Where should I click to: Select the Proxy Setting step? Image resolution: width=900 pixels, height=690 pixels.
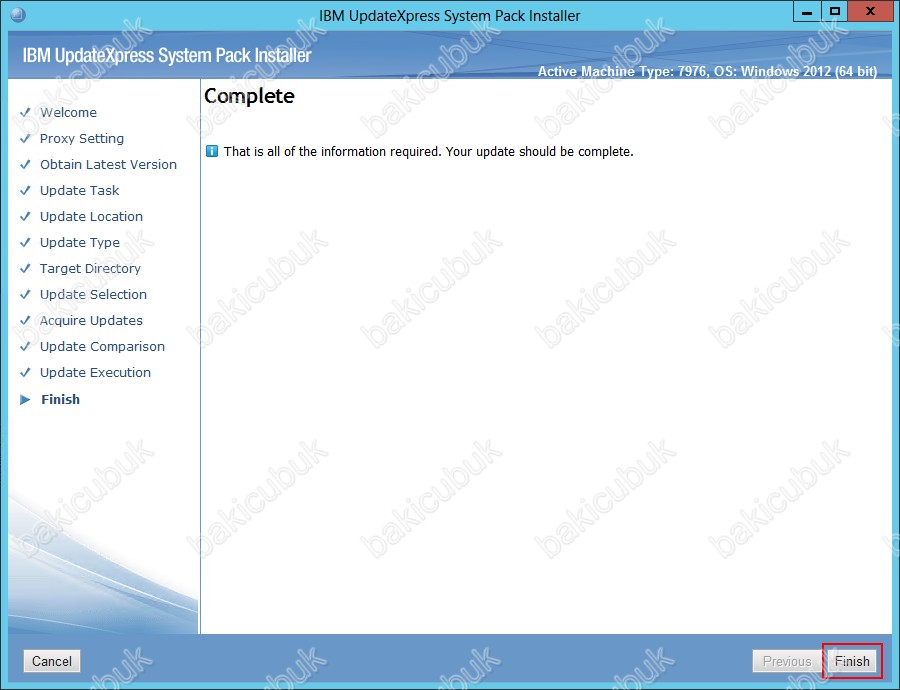pyautogui.click(x=82, y=138)
